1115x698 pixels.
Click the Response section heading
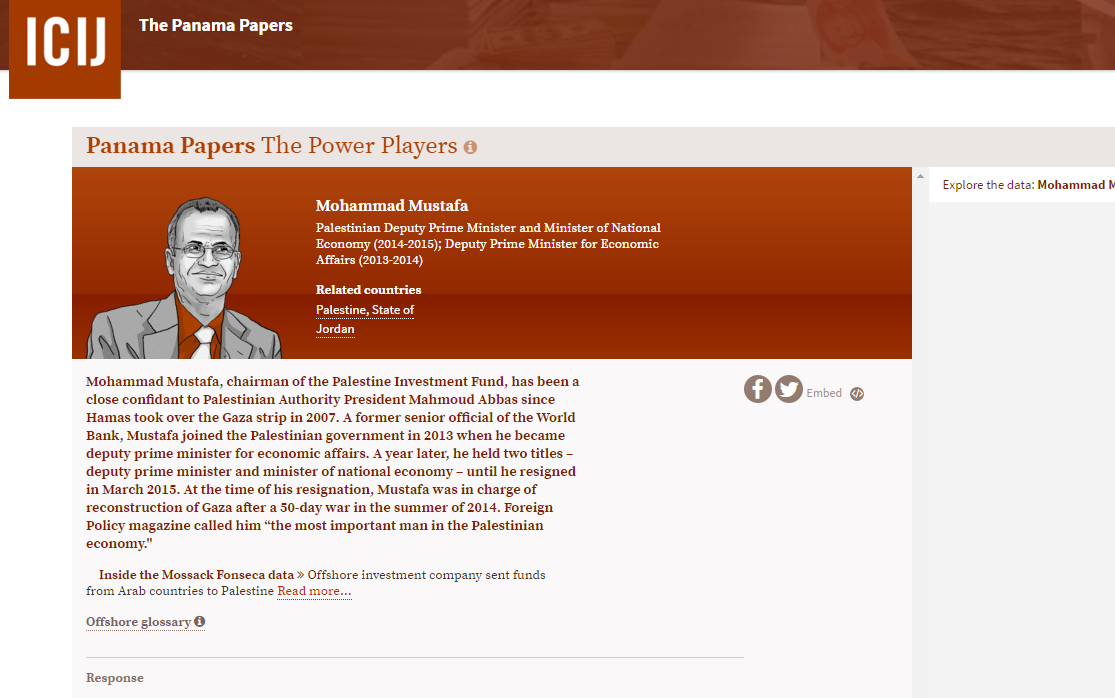click(114, 678)
